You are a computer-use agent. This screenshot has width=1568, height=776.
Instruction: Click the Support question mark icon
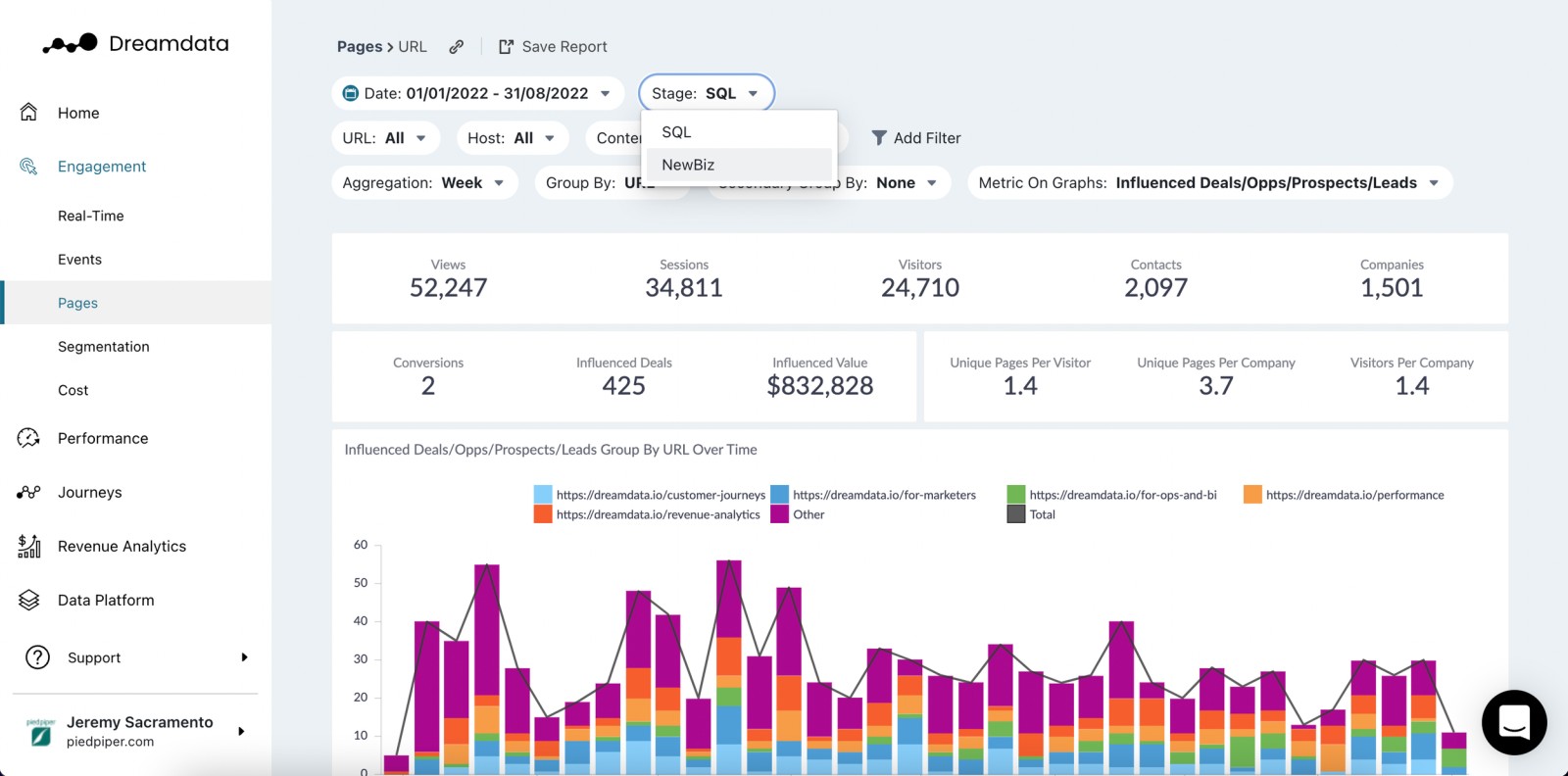pos(37,657)
